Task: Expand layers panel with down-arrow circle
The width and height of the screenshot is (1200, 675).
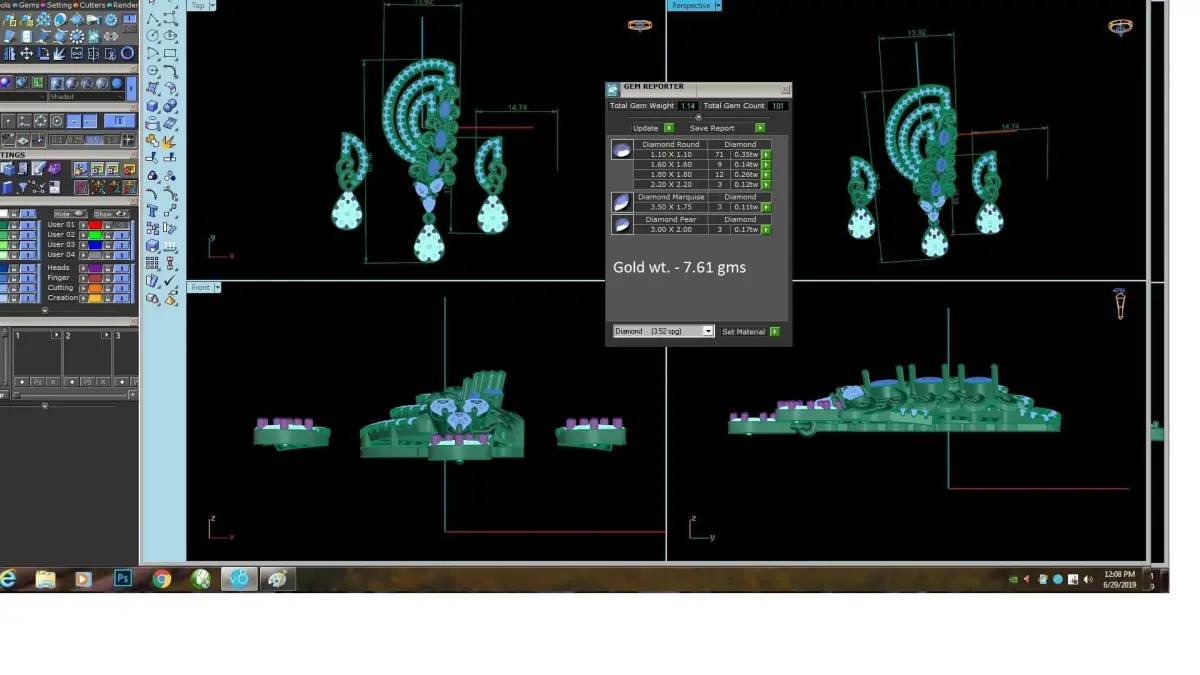Action: click(45, 310)
